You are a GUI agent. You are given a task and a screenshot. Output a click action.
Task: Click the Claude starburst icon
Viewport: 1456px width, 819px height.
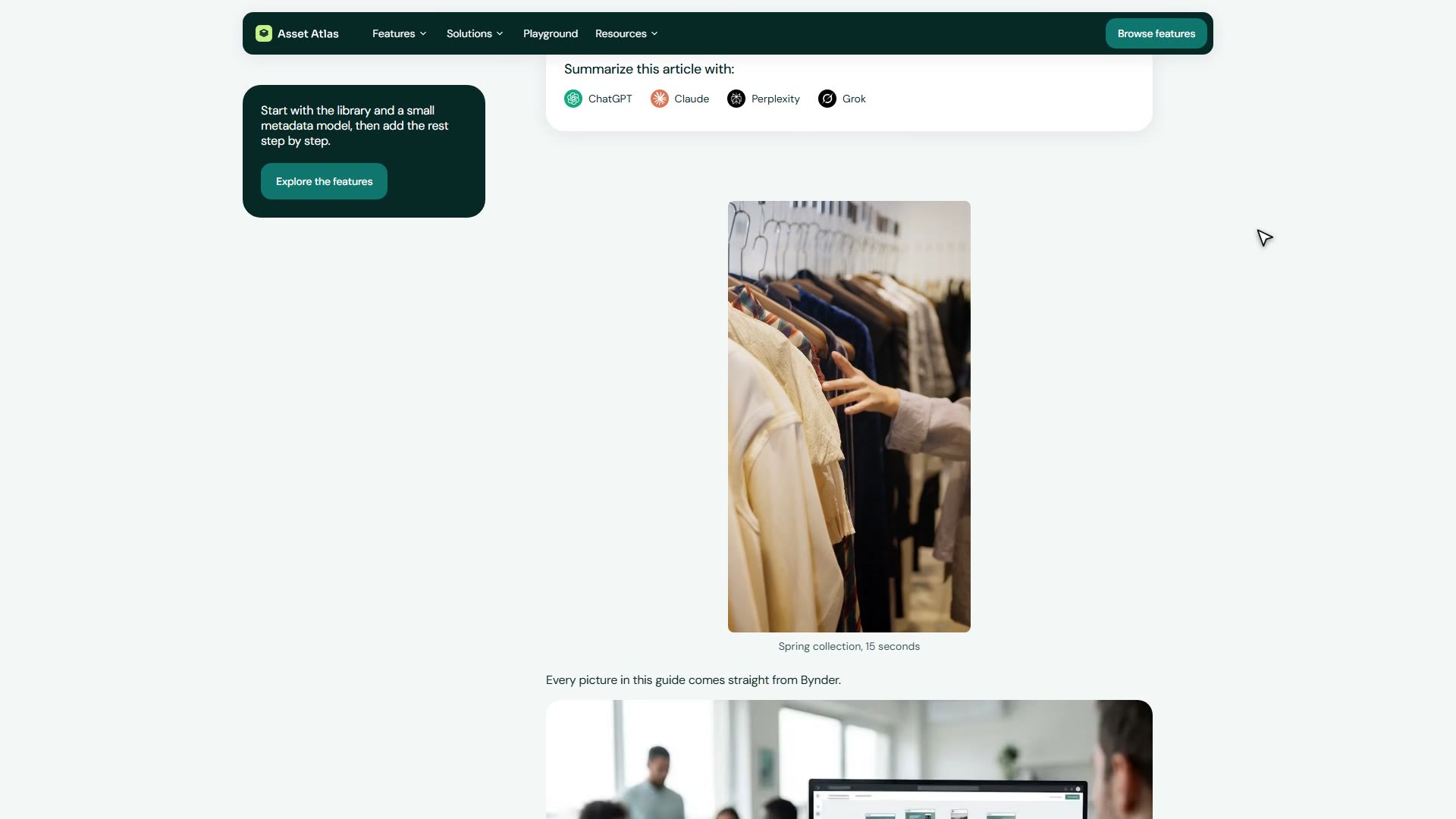tap(660, 99)
